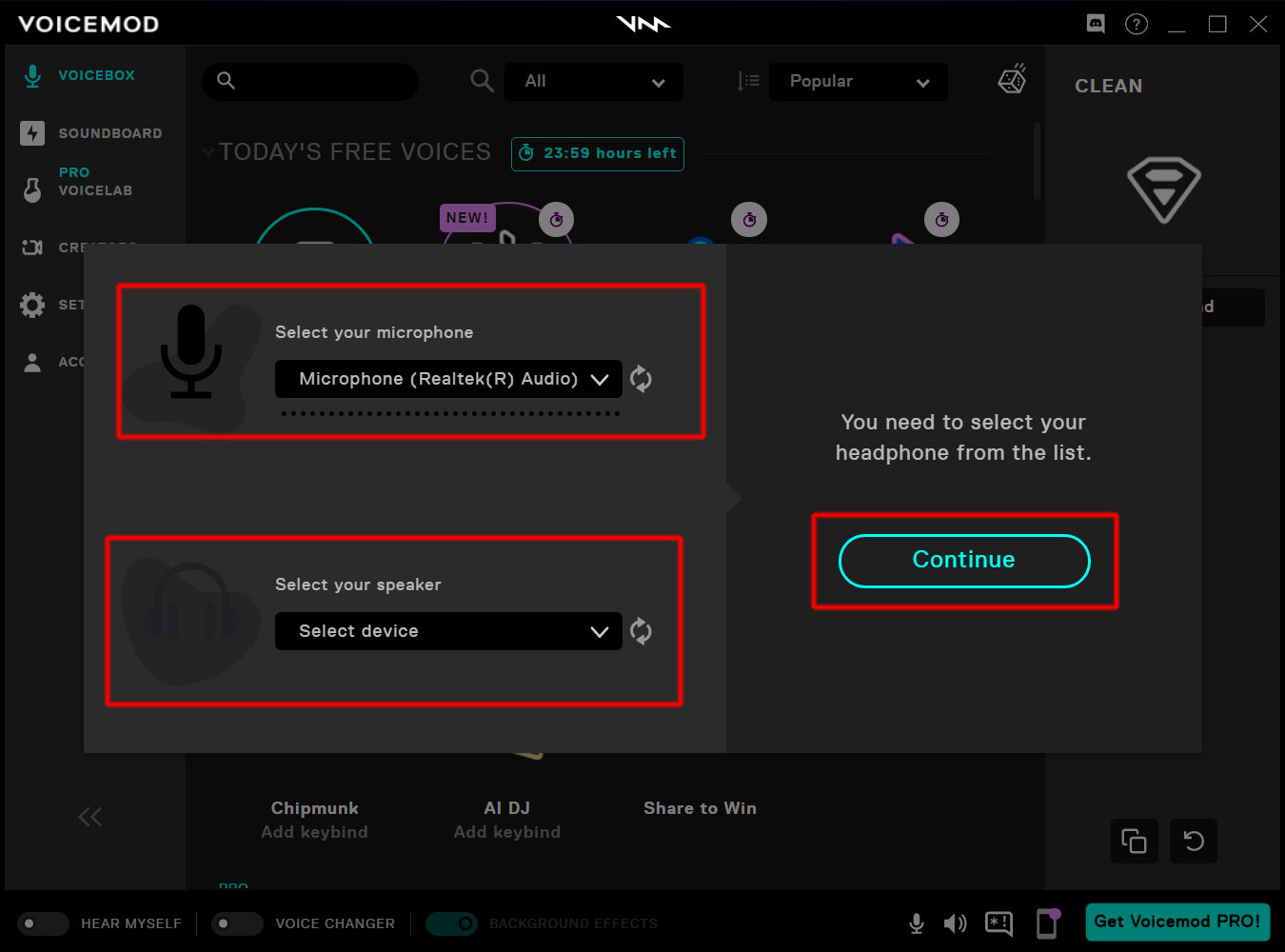Click the phone icon in the bottom bar

(x=1048, y=923)
